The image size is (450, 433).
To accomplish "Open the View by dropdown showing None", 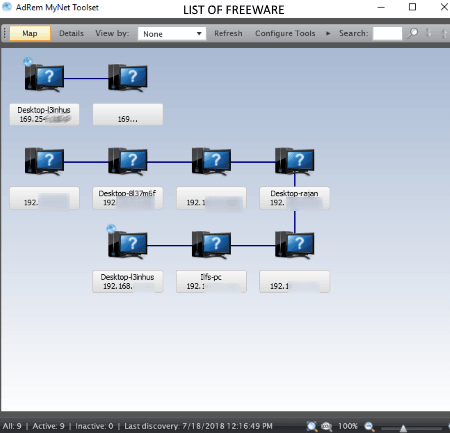I will point(172,34).
